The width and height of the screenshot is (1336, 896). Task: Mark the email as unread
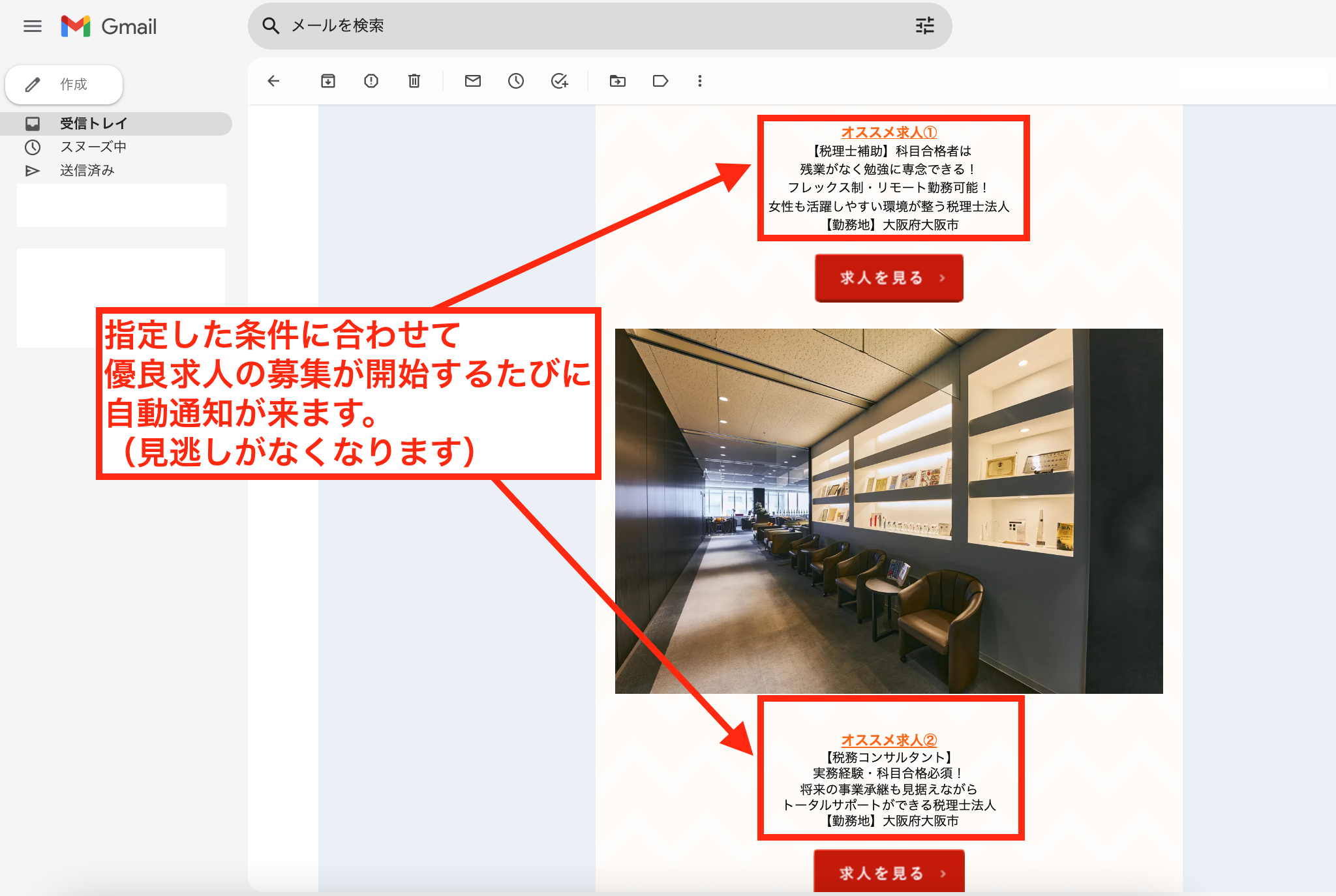coord(473,81)
